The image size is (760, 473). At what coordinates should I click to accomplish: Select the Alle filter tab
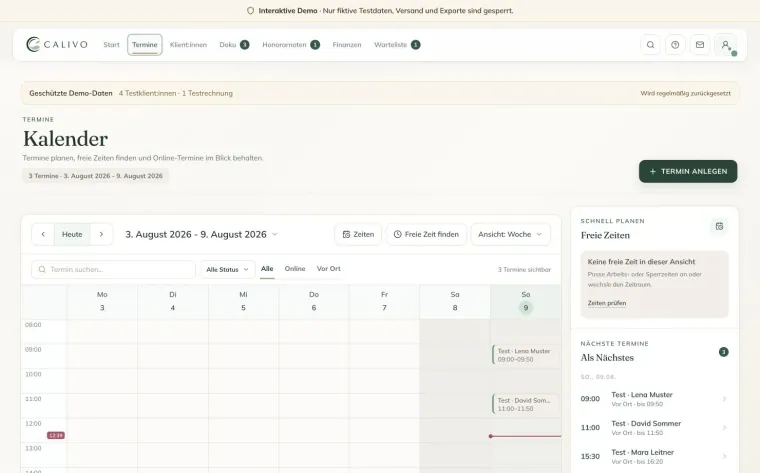click(x=267, y=269)
